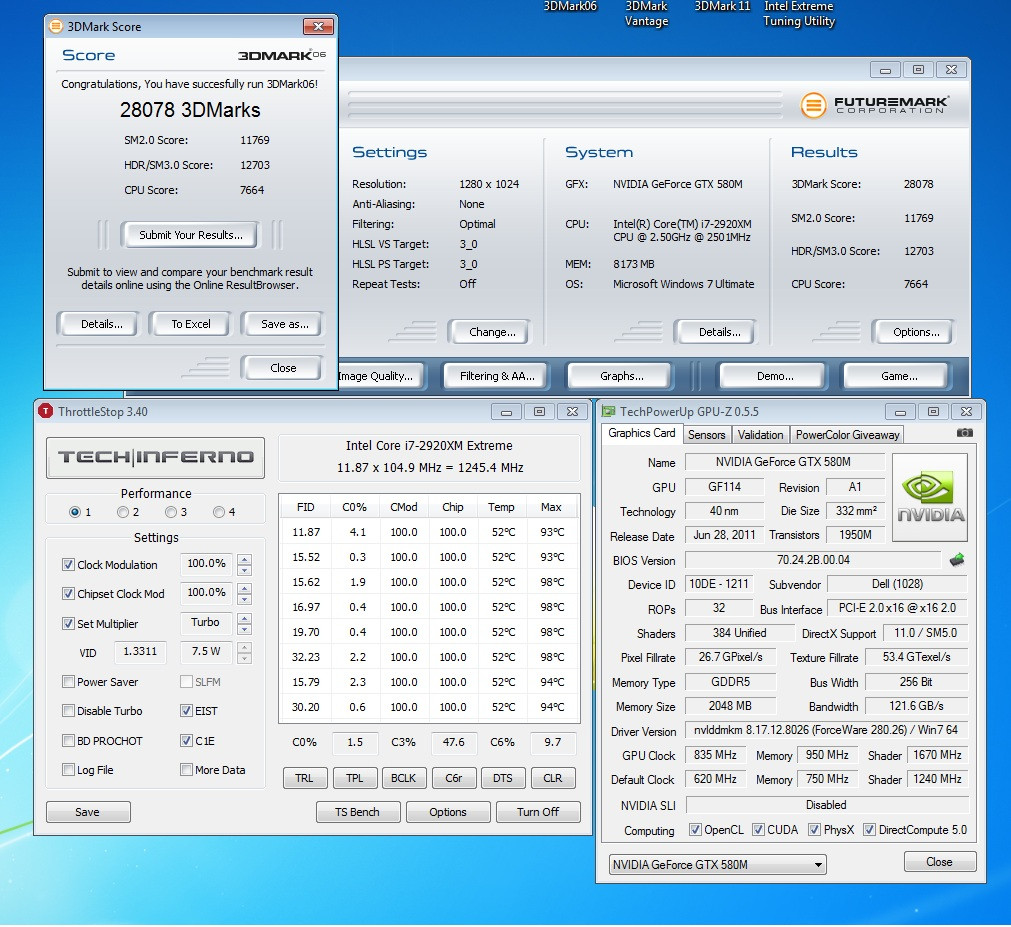This screenshot has width=1011, height=927.
Task: Click the TechInferno logo in ThrottleStop
Action: 155,458
